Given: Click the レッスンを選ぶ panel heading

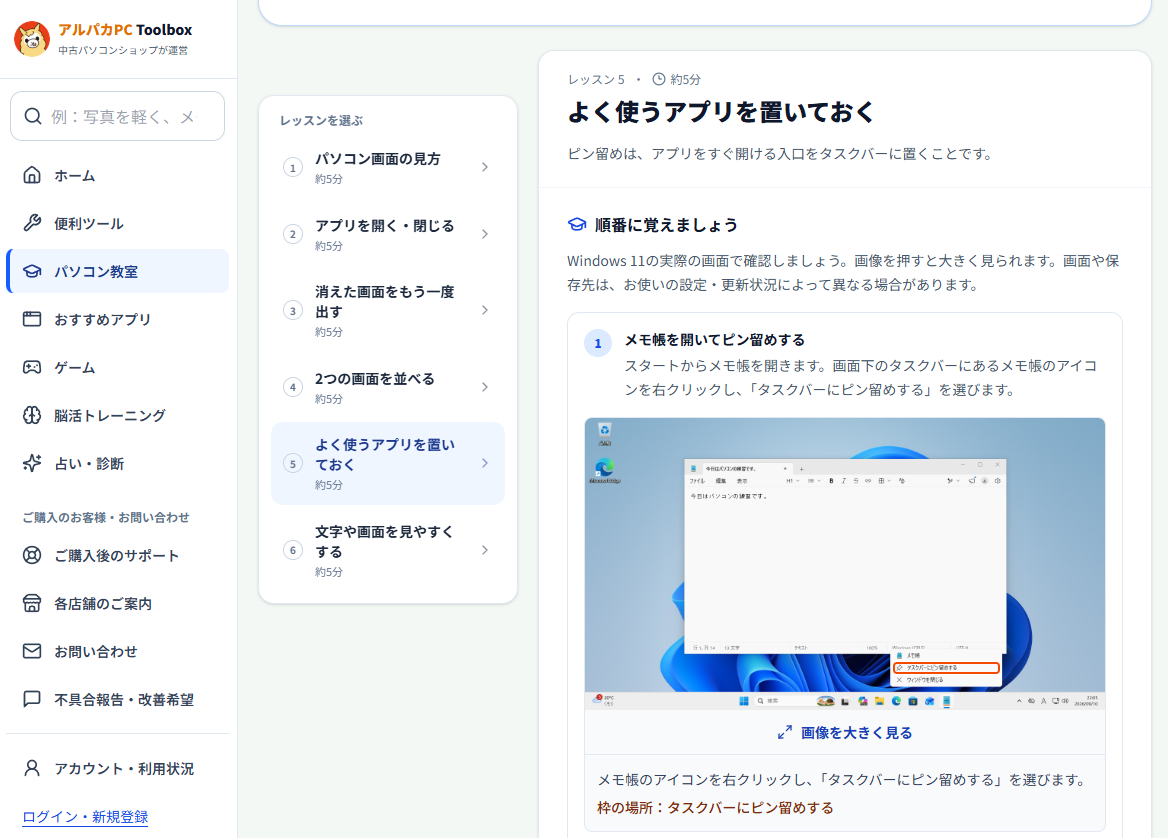Looking at the screenshot, I should point(322,120).
